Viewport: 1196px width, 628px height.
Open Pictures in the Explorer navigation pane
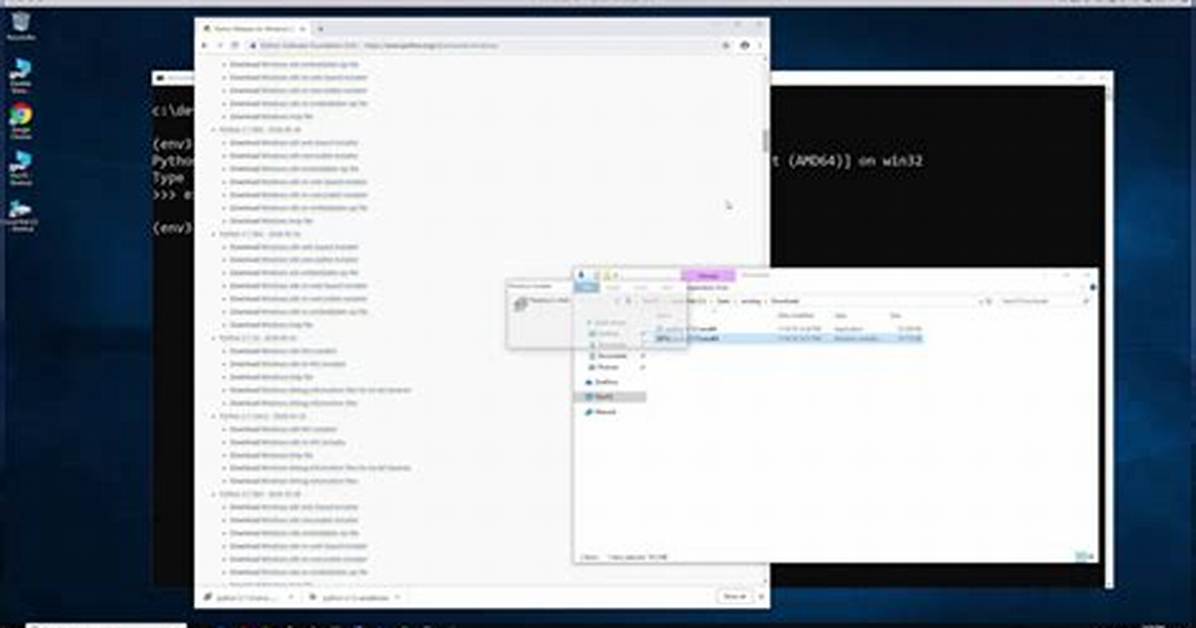click(609, 368)
